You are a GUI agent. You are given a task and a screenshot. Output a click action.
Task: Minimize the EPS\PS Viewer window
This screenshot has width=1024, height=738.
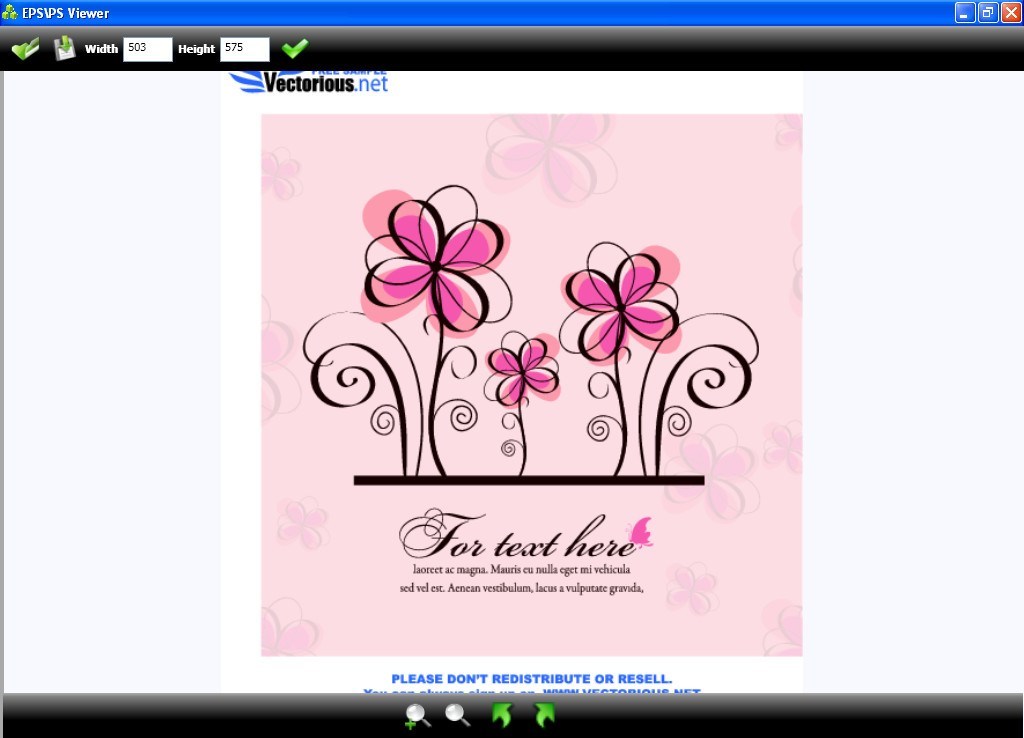pos(964,12)
